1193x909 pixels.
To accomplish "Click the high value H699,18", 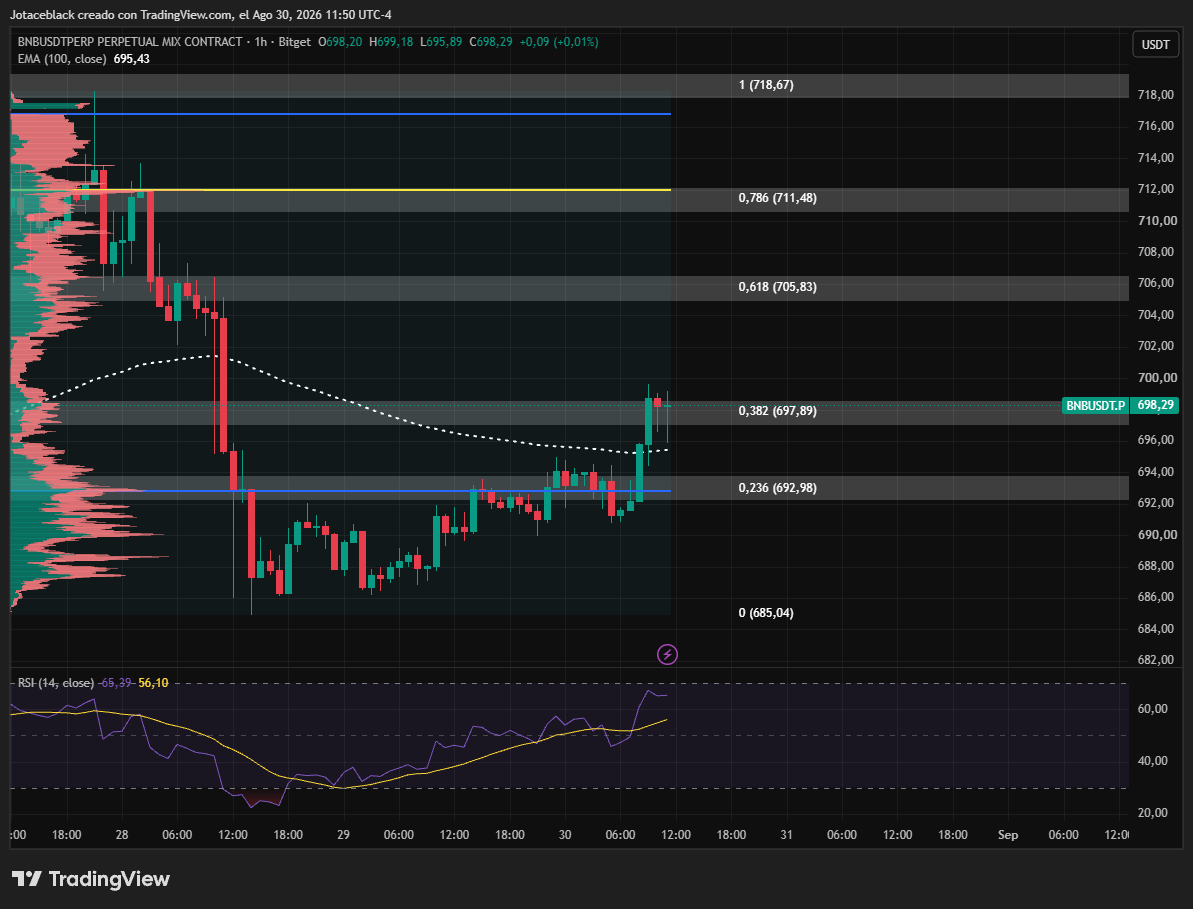I will click(x=391, y=42).
